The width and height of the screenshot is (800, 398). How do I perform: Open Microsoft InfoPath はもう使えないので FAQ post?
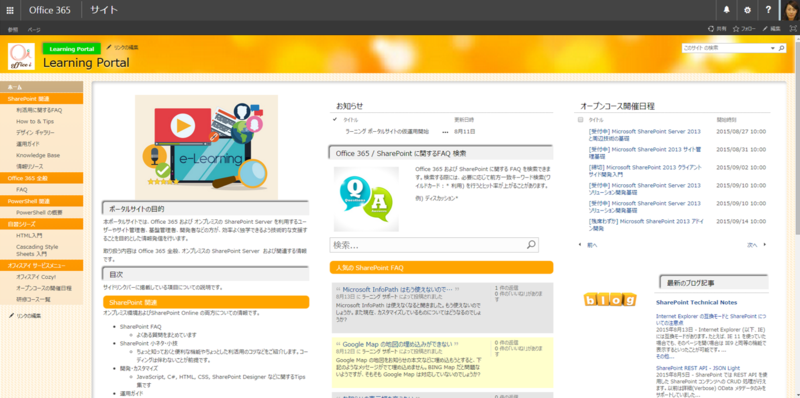coord(397,289)
